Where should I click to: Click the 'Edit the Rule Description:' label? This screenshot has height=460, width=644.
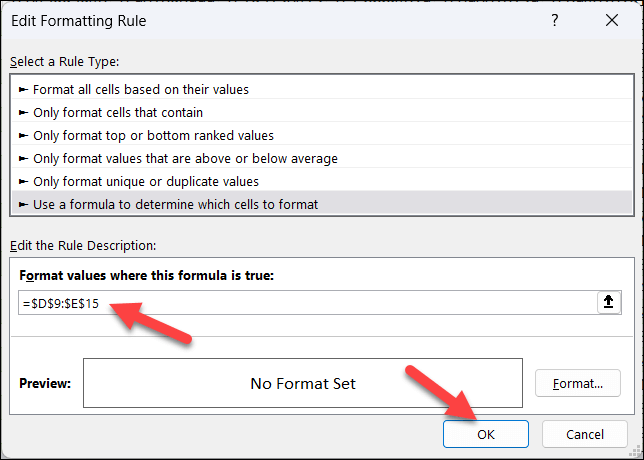[x=83, y=245]
